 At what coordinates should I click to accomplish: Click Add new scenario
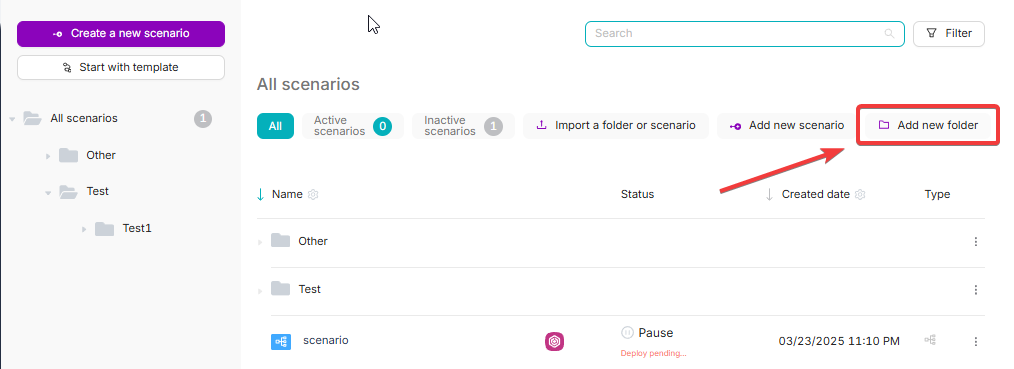tap(786, 126)
